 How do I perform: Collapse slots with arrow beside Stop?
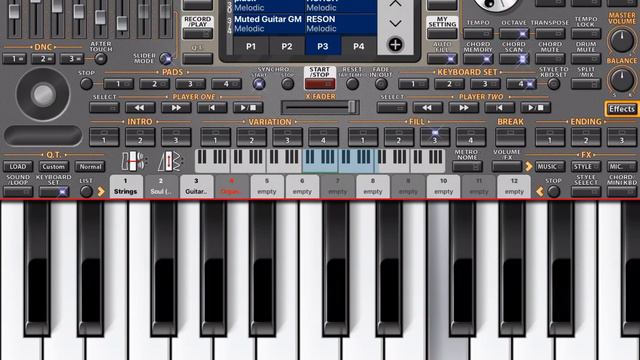(540, 191)
